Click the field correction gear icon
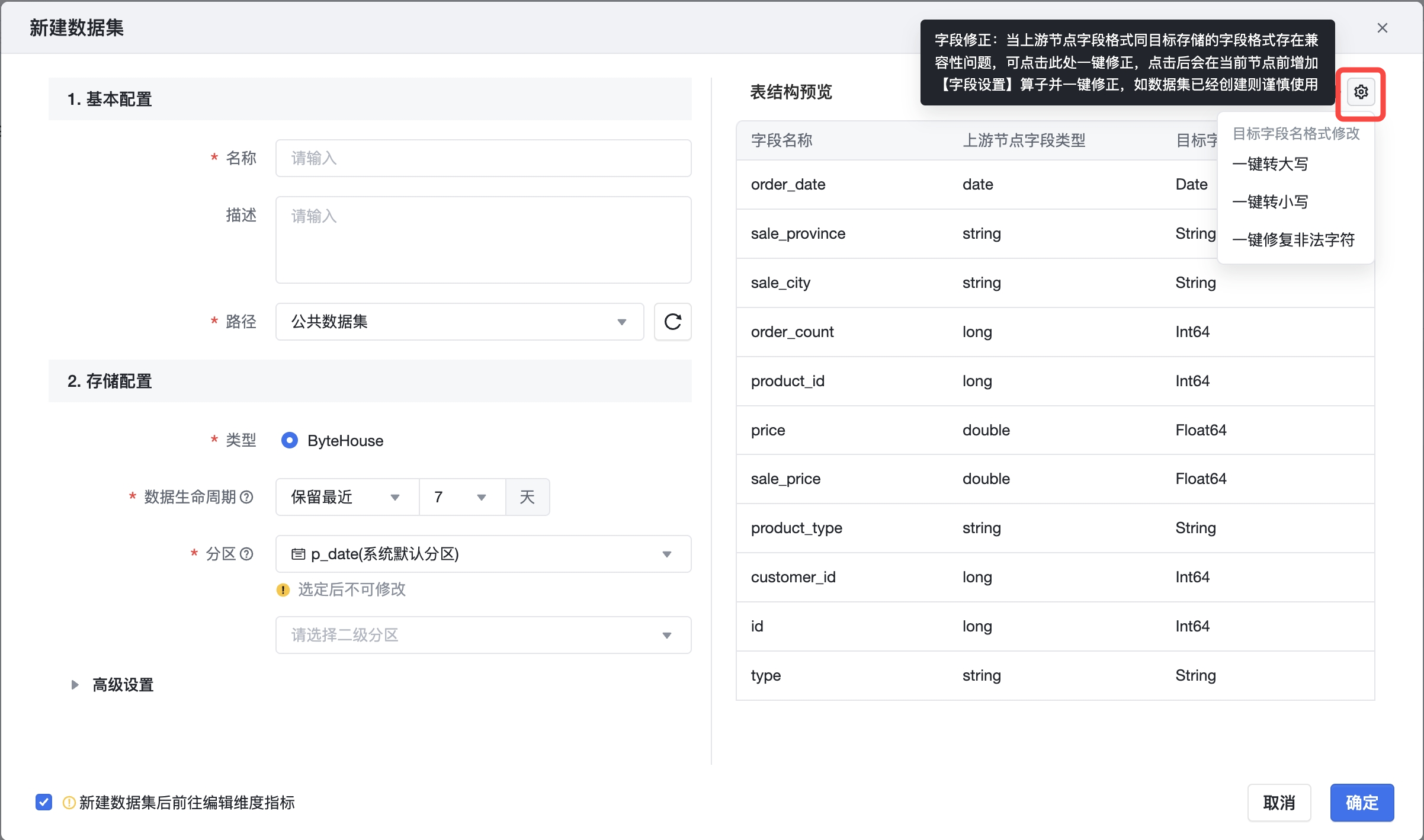The image size is (1424, 840). [1361, 92]
